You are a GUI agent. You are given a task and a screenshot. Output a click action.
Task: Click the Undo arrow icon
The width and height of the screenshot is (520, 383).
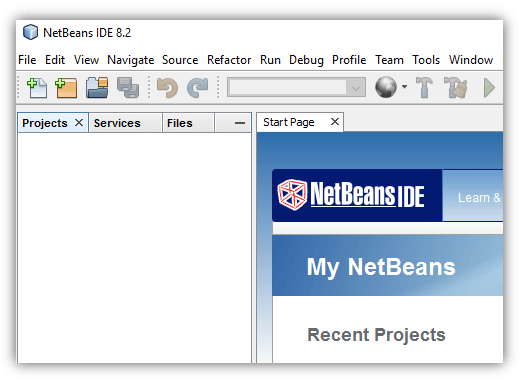click(x=167, y=88)
